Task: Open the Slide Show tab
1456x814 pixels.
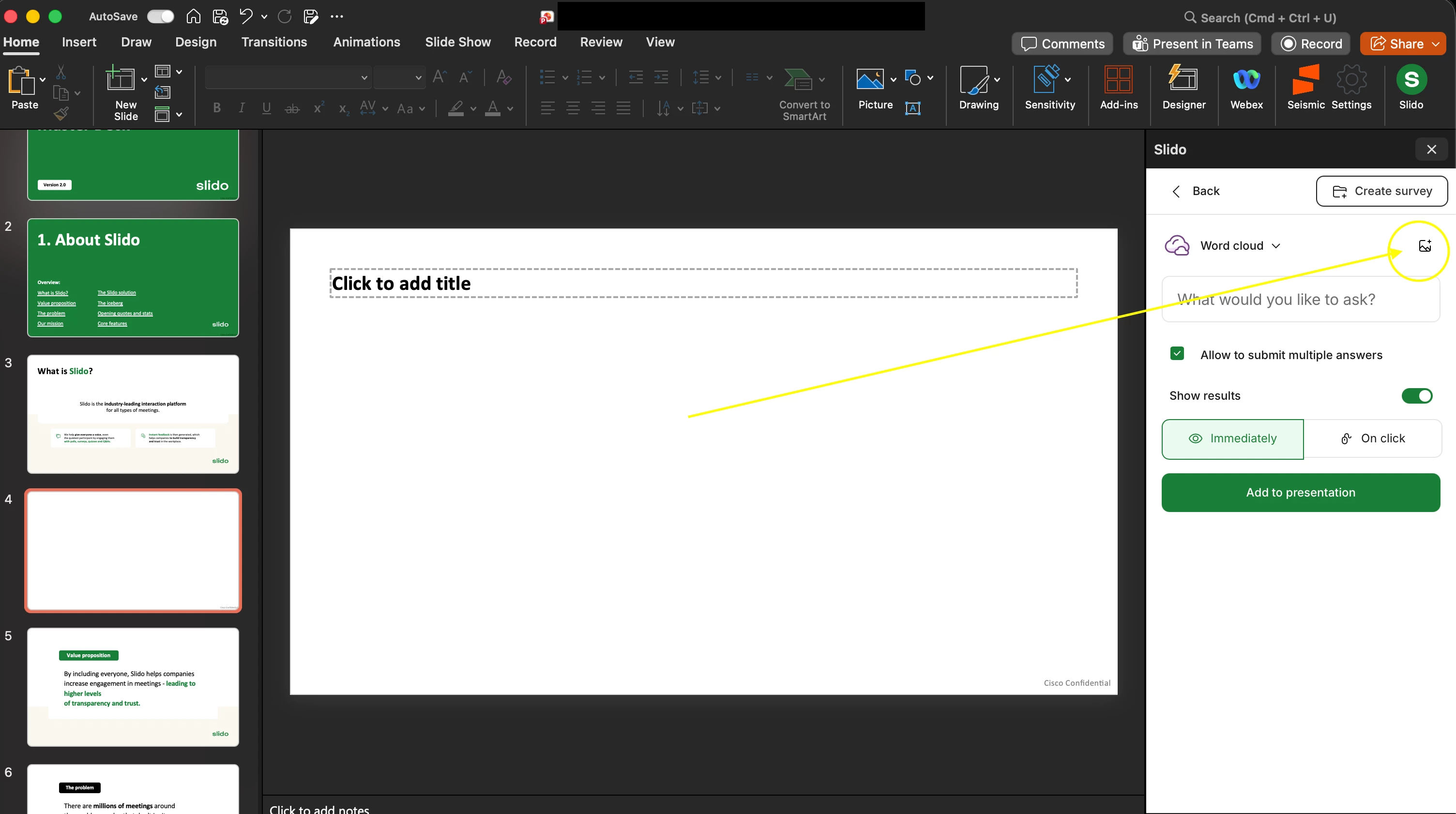Action: tap(458, 43)
